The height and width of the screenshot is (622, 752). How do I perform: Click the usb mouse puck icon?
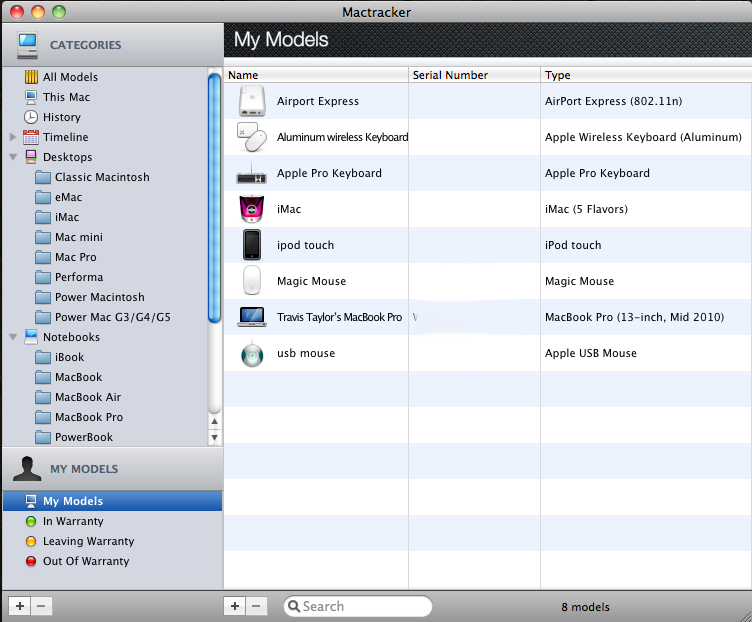click(252, 355)
